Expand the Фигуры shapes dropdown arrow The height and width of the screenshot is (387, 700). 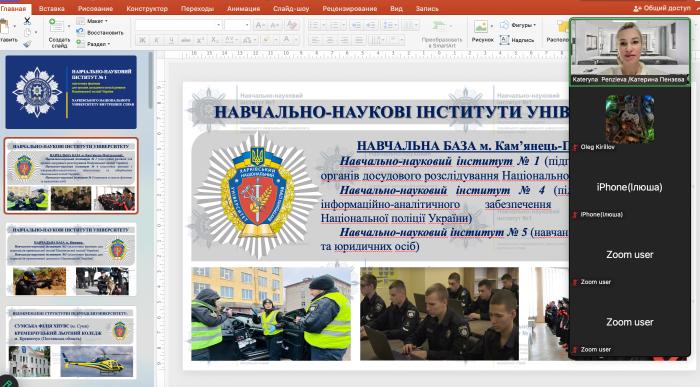click(534, 25)
